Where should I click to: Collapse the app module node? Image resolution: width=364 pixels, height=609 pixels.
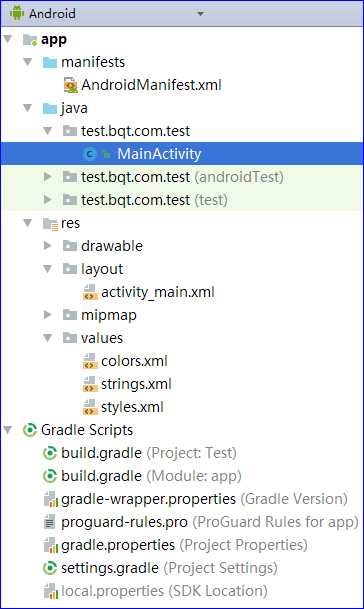coord(8,39)
